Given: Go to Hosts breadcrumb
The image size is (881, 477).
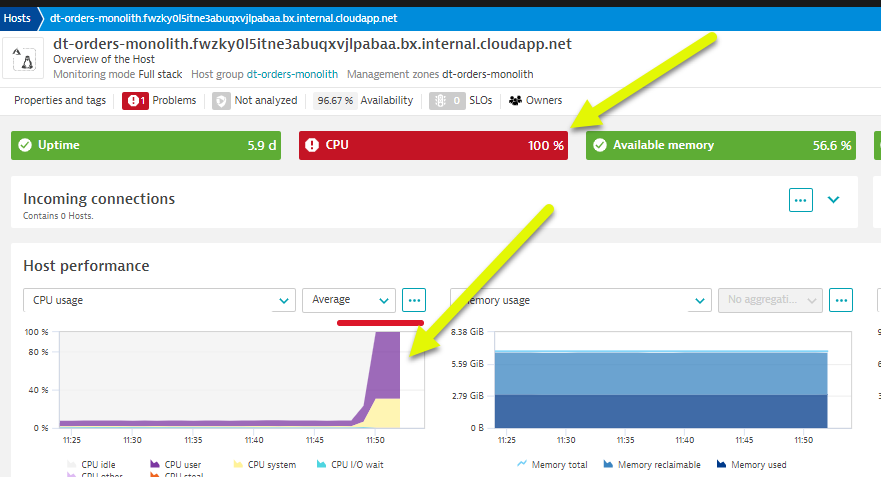Looking at the screenshot, I should [x=17, y=18].
